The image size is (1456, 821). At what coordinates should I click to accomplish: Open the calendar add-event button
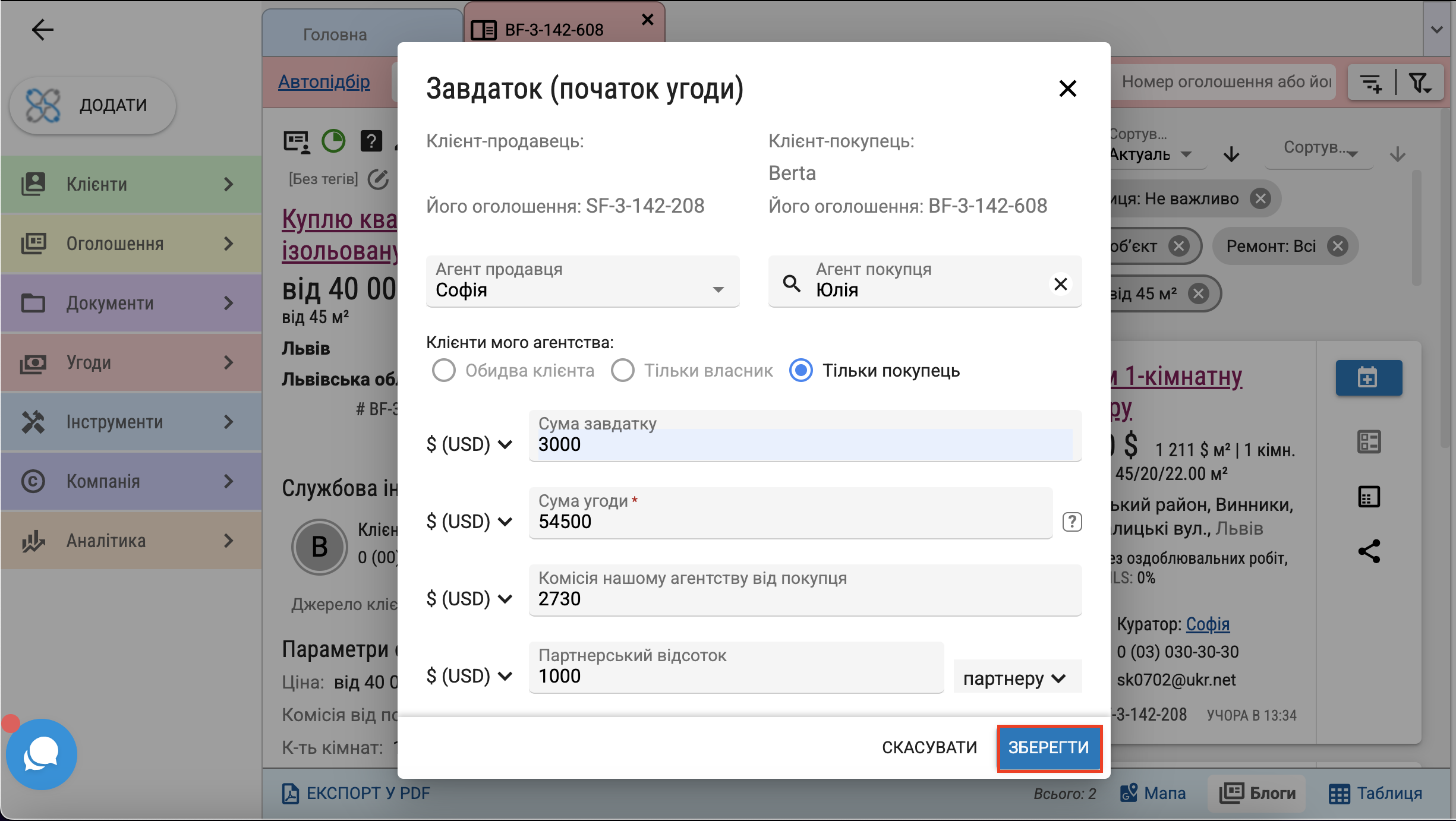[x=1369, y=378]
